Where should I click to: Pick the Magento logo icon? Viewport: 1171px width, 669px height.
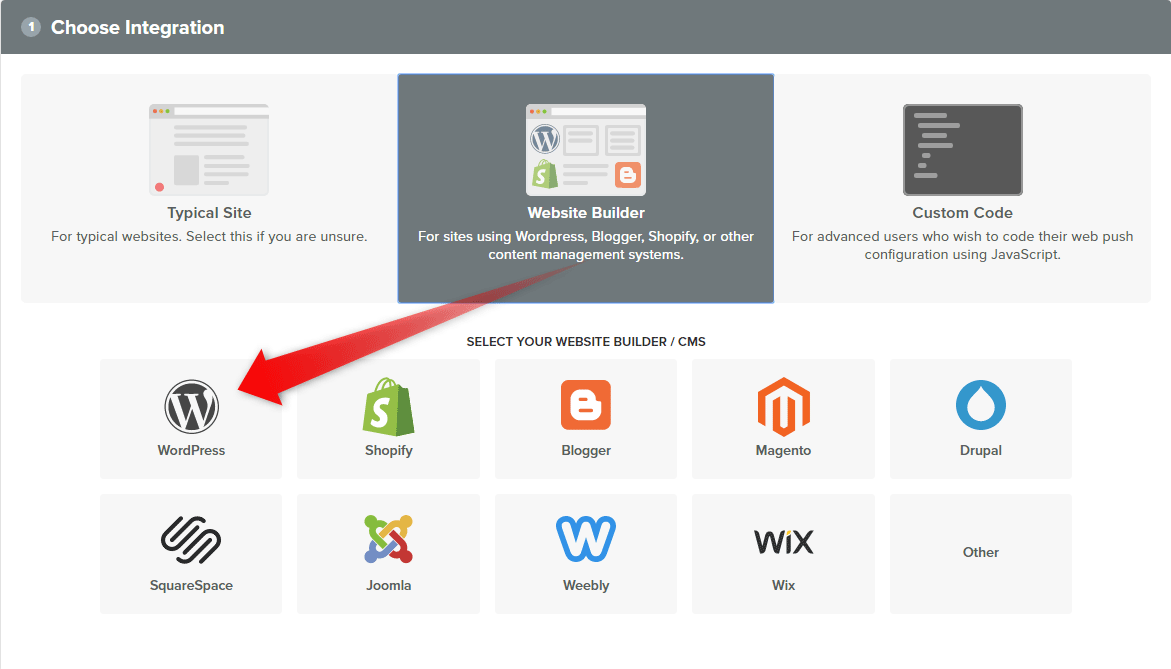point(783,406)
